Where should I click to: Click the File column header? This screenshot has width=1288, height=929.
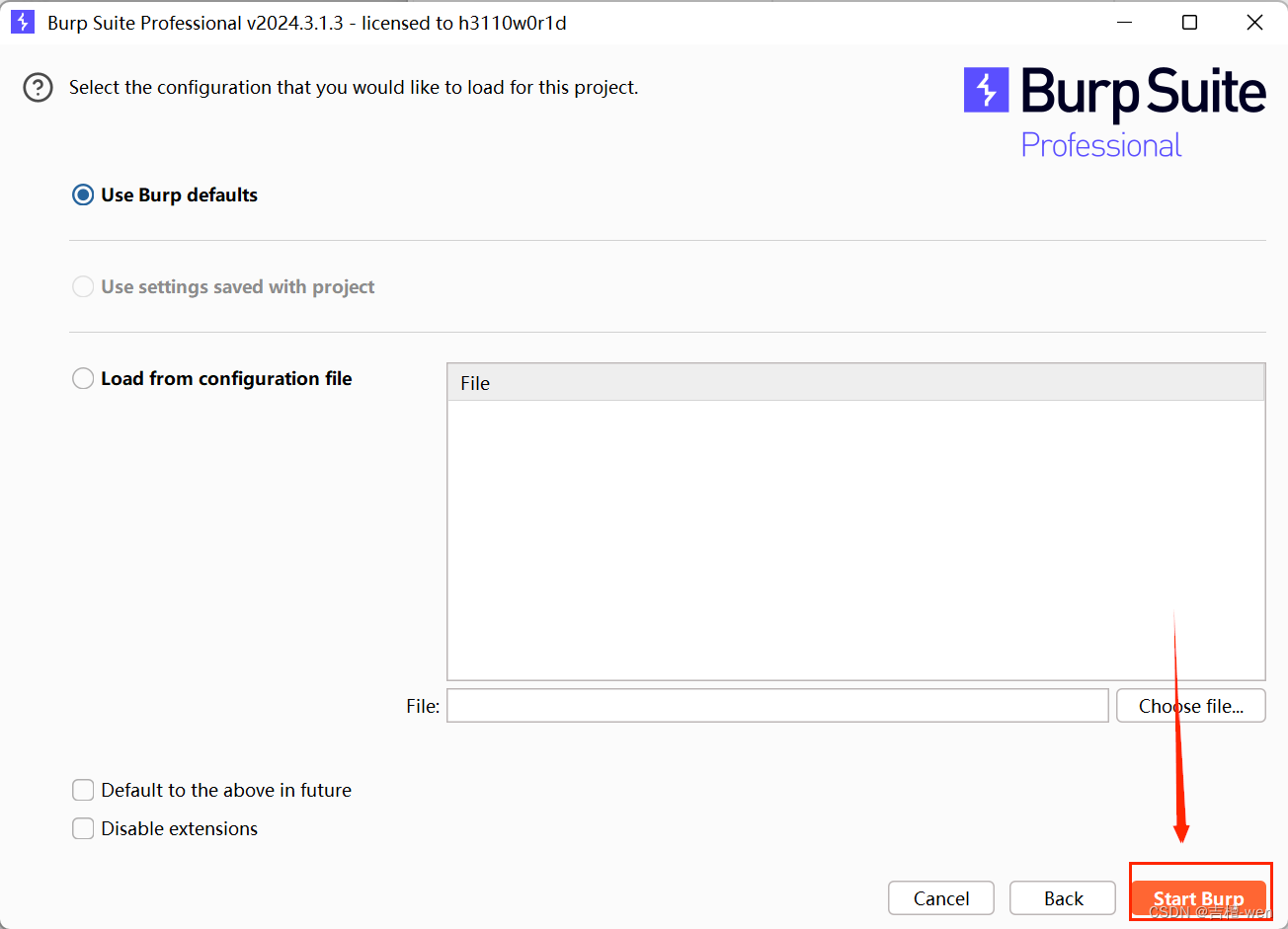474,383
